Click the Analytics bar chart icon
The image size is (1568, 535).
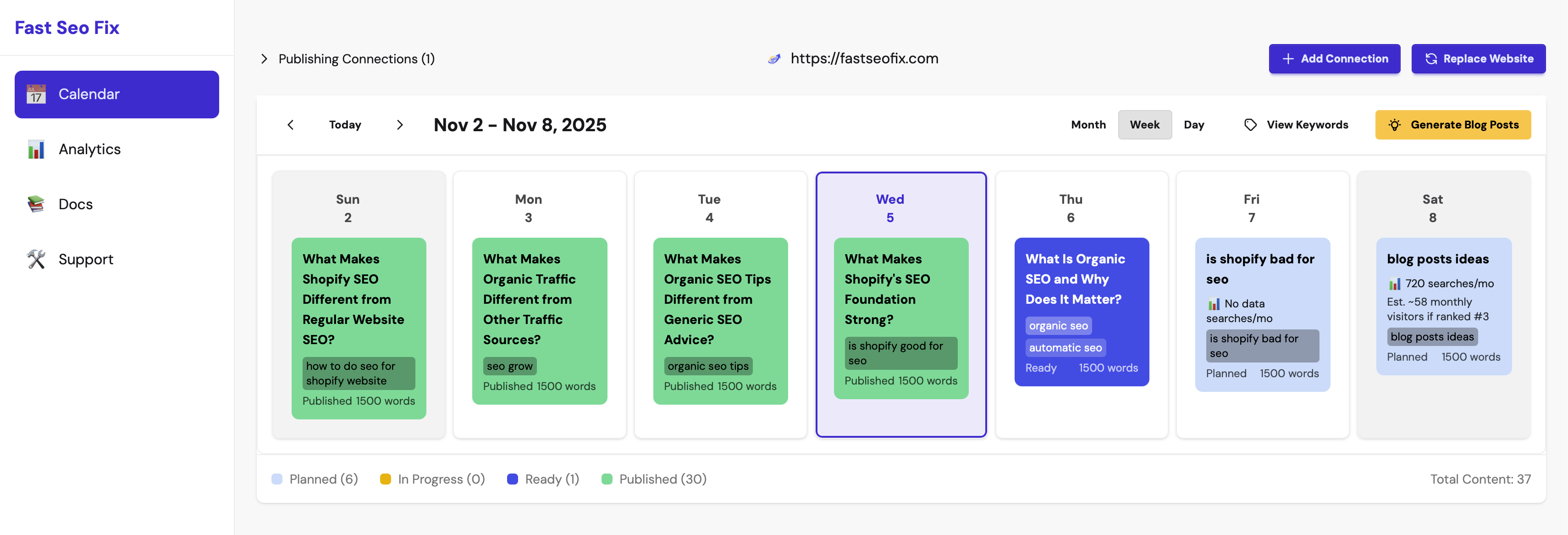pos(36,149)
